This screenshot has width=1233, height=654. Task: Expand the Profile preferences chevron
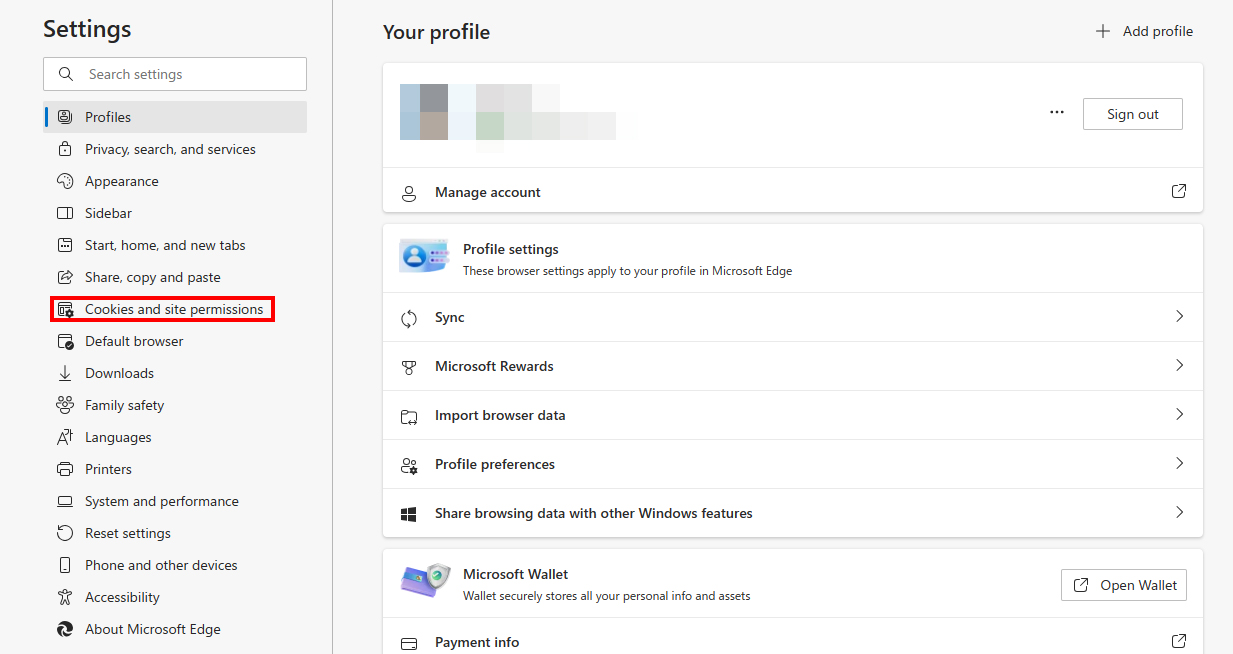point(1179,463)
